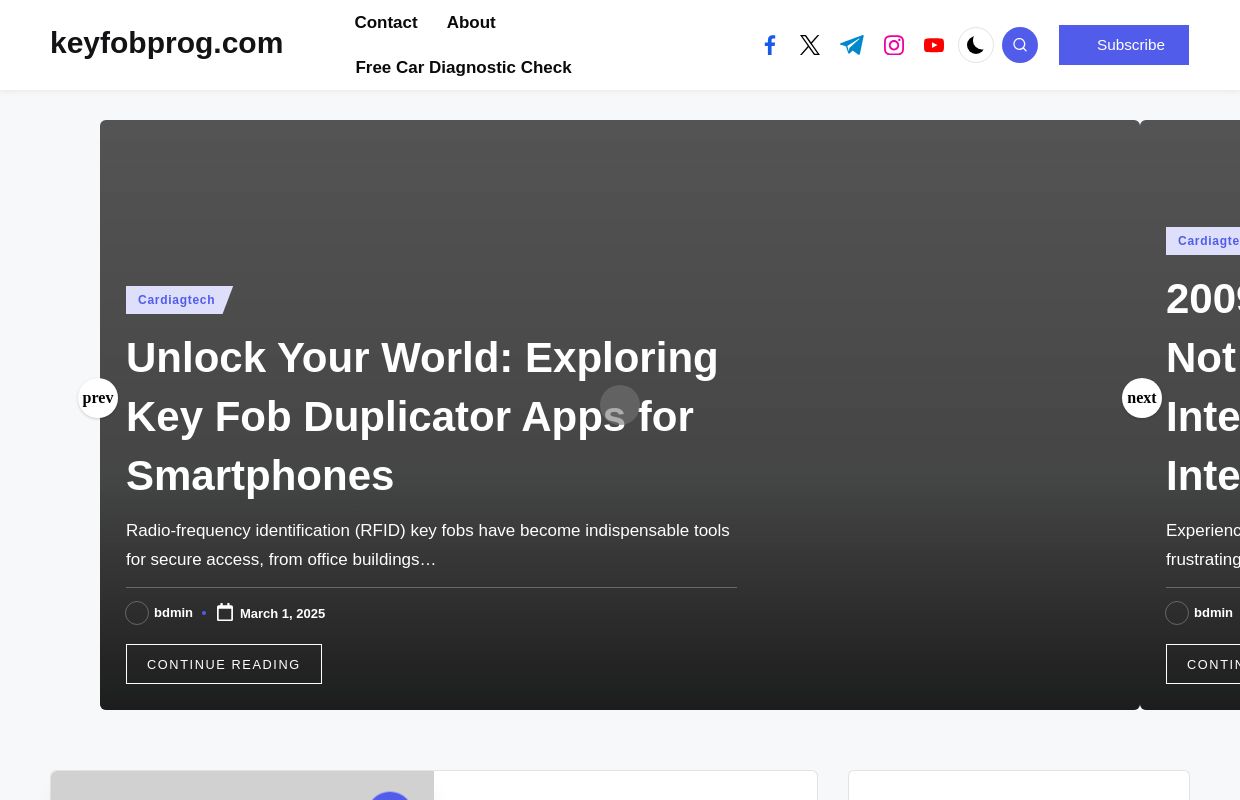Open the search with the magnifier icon
The width and height of the screenshot is (1240, 800).
(x=1020, y=45)
